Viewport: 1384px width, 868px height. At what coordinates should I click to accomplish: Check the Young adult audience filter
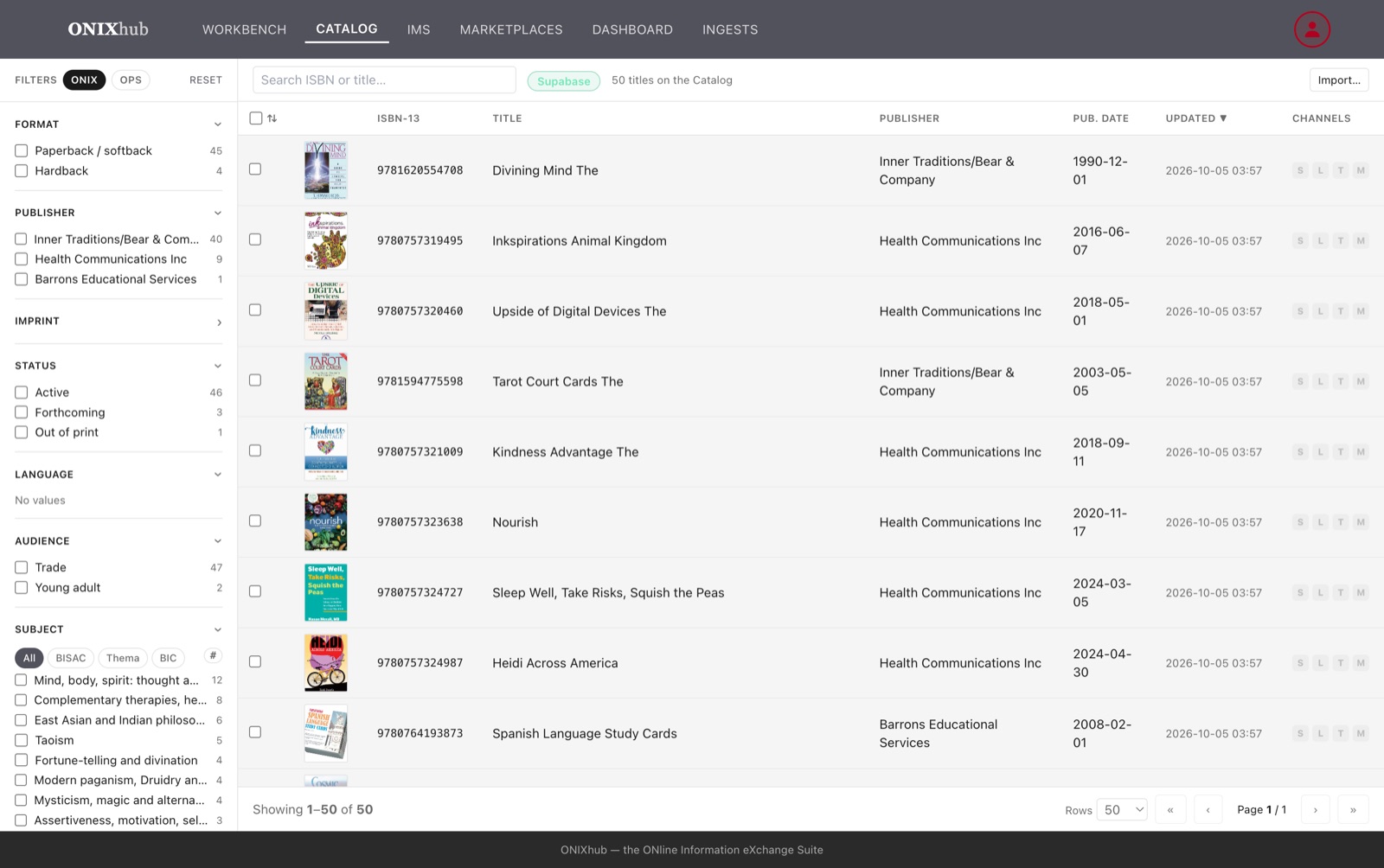click(22, 588)
